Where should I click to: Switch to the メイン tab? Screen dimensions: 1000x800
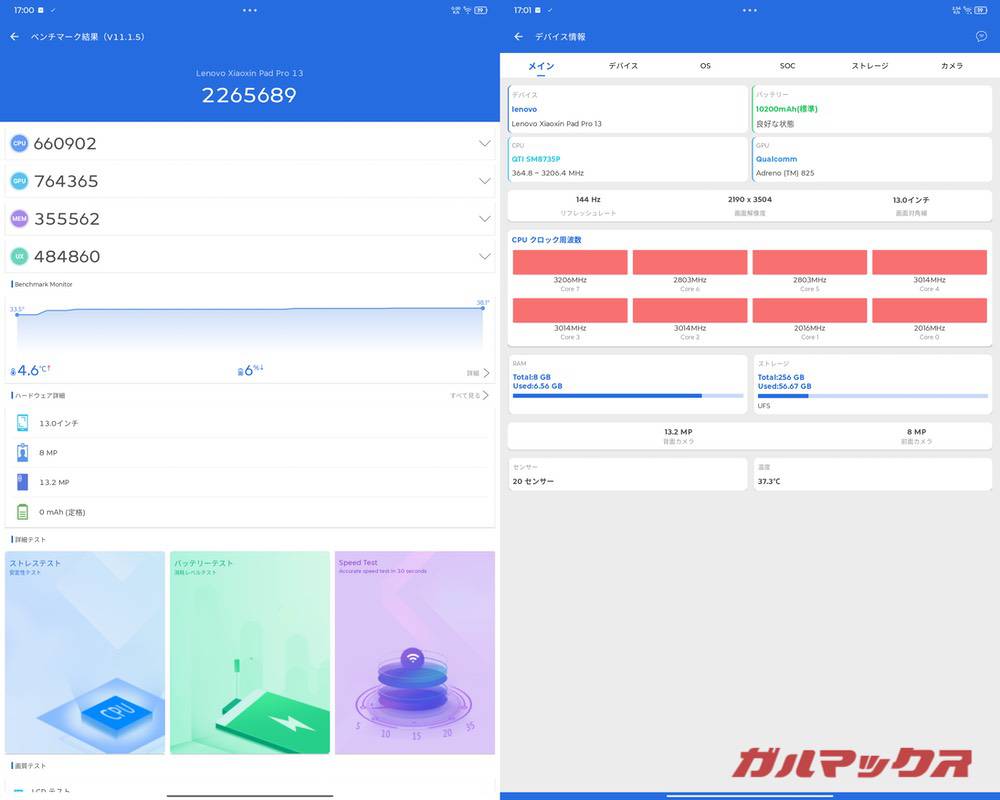click(x=541, y=66)
